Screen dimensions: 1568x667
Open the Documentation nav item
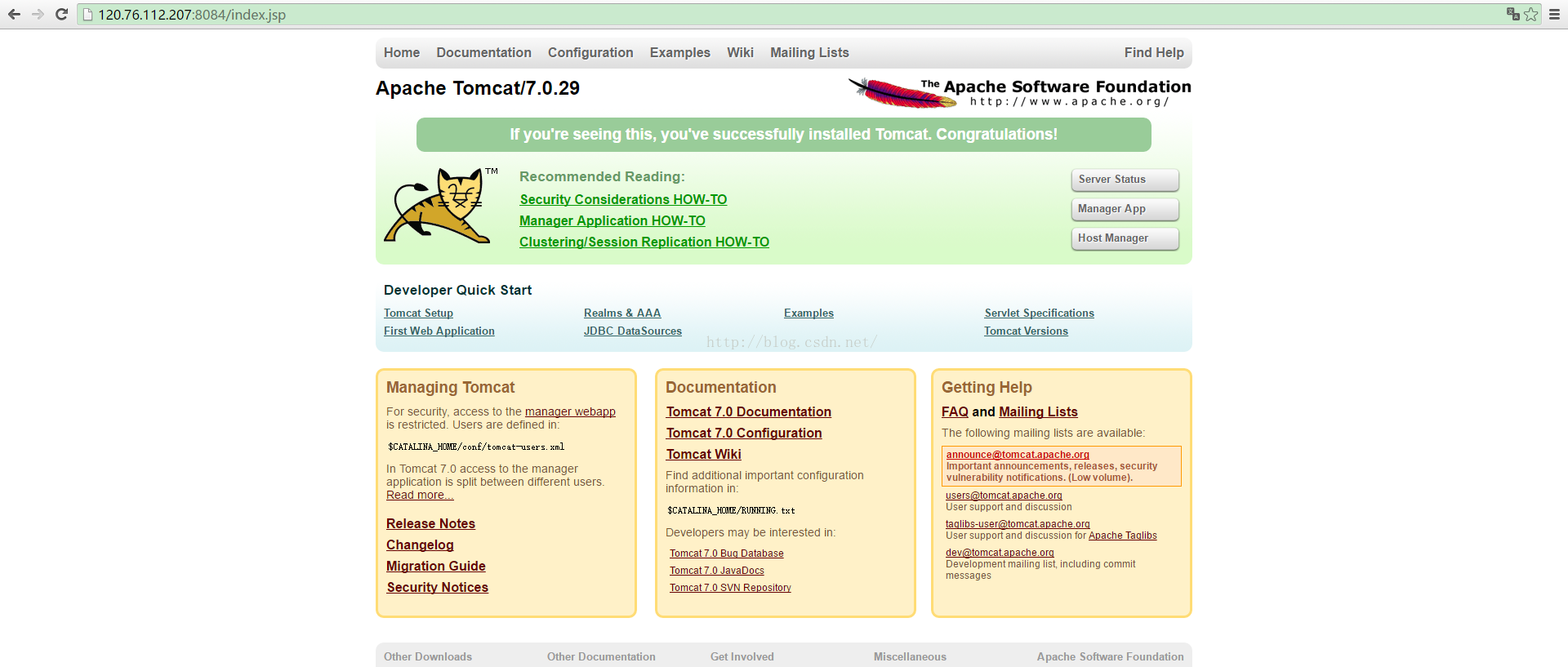483,52
